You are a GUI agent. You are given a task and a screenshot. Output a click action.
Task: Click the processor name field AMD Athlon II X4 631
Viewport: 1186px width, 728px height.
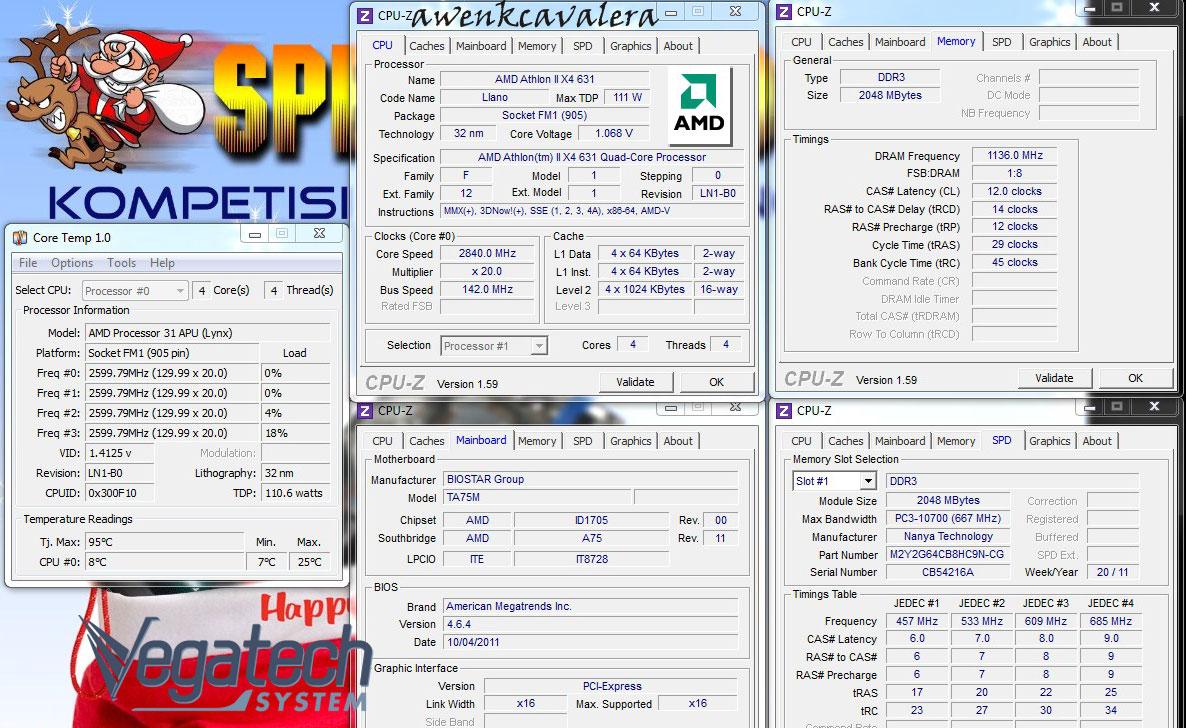(545, 79)
